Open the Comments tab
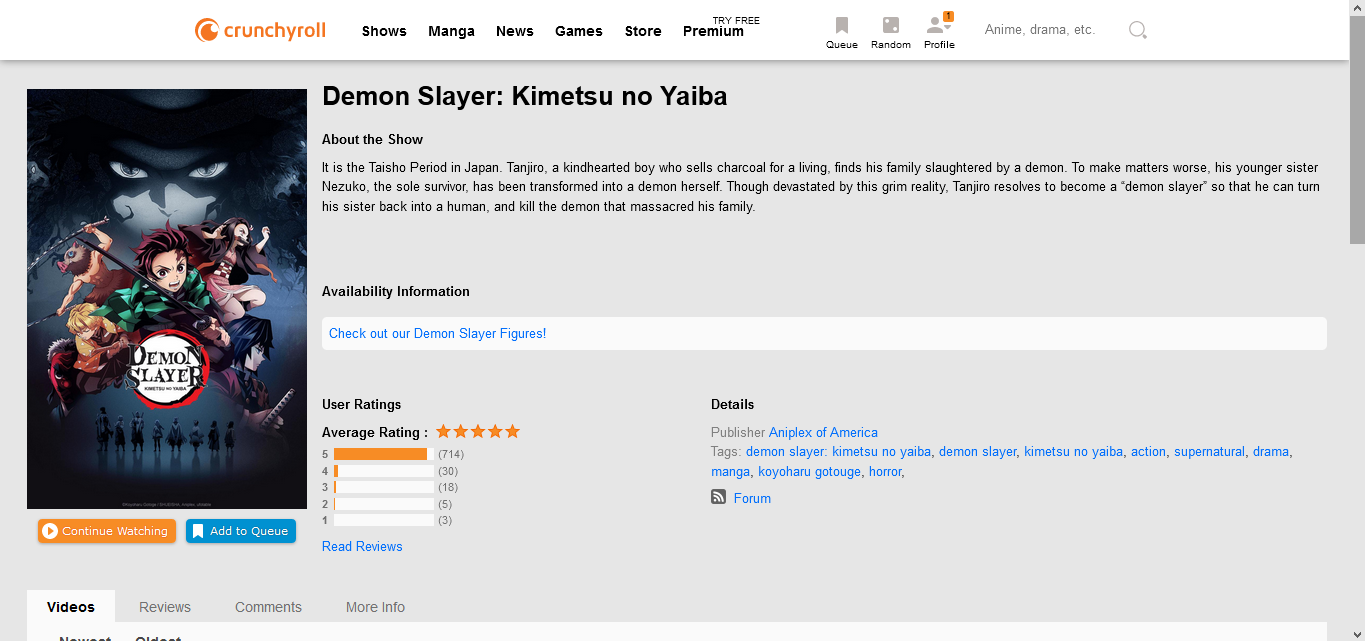 tap(268, 607)
